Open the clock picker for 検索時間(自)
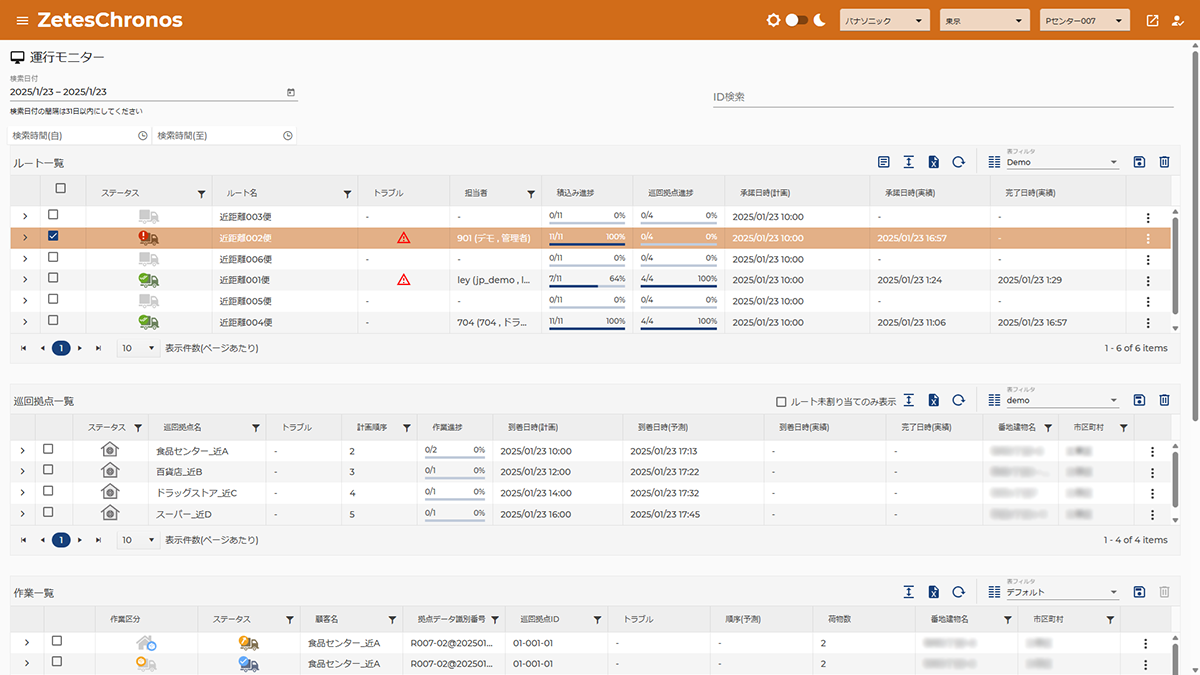The image size is (1200, 675). [x=143, y=135]
